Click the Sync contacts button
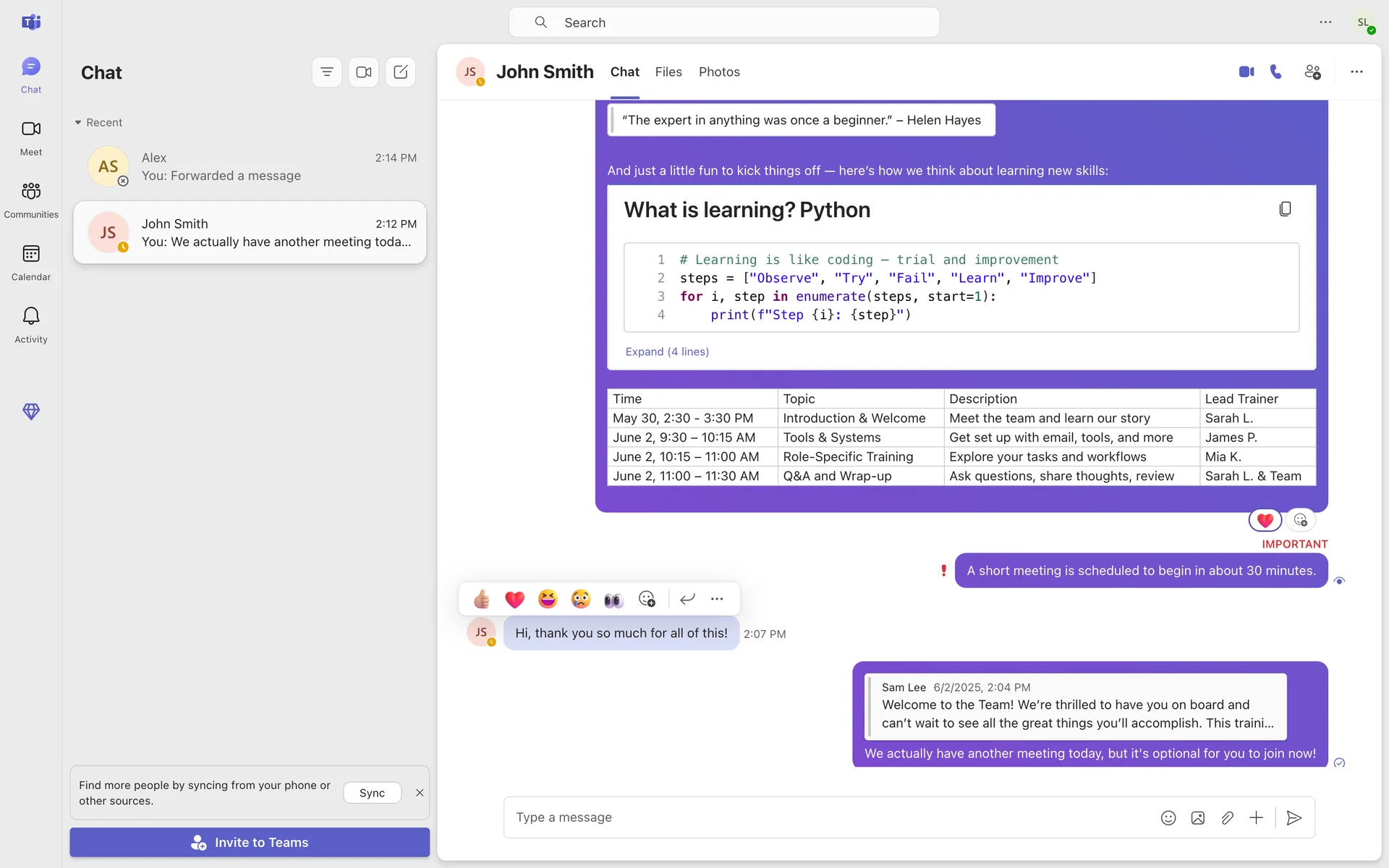Image resolution: width=1389 pixels, height=868 pixels. click(372, 793)
